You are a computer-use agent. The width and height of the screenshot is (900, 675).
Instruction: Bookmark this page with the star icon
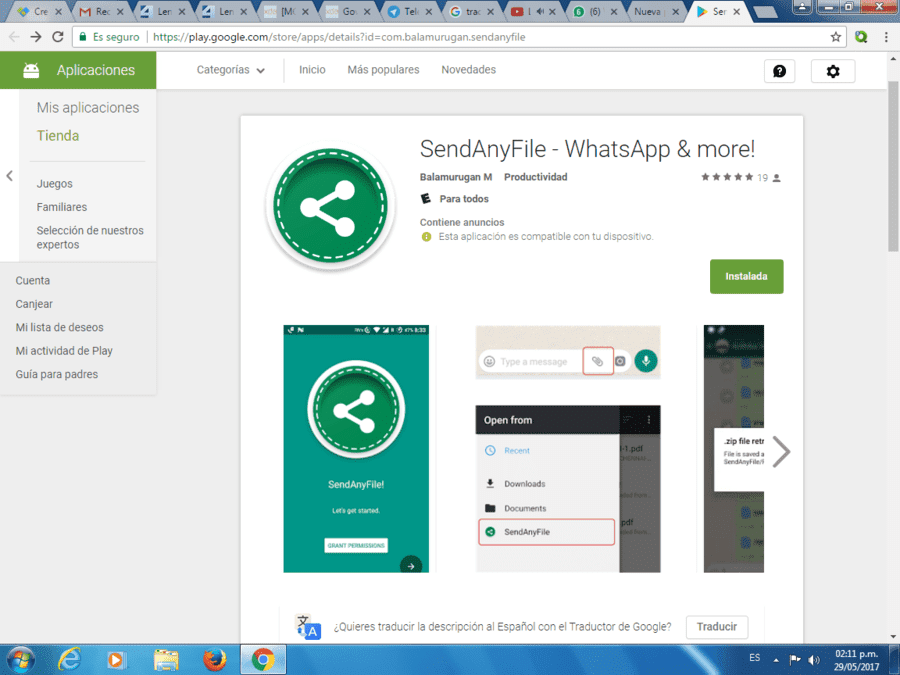pyautogui.click(x=836, y=37)
